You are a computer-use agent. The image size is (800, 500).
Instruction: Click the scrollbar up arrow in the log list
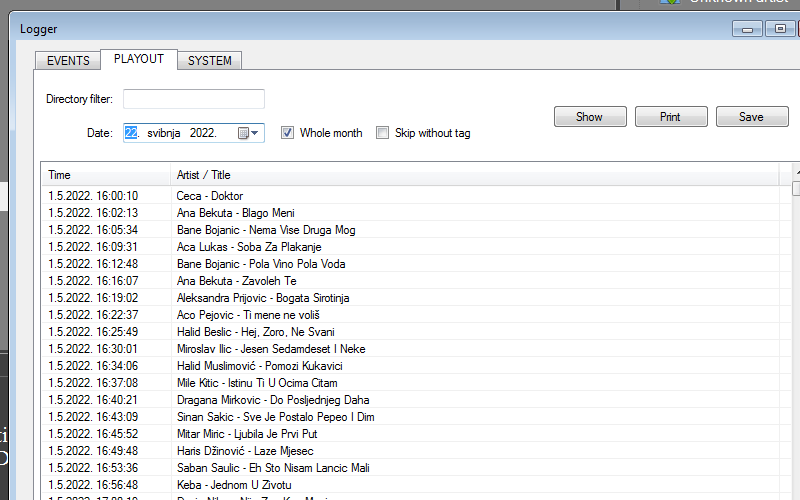(x=796, y=171)
